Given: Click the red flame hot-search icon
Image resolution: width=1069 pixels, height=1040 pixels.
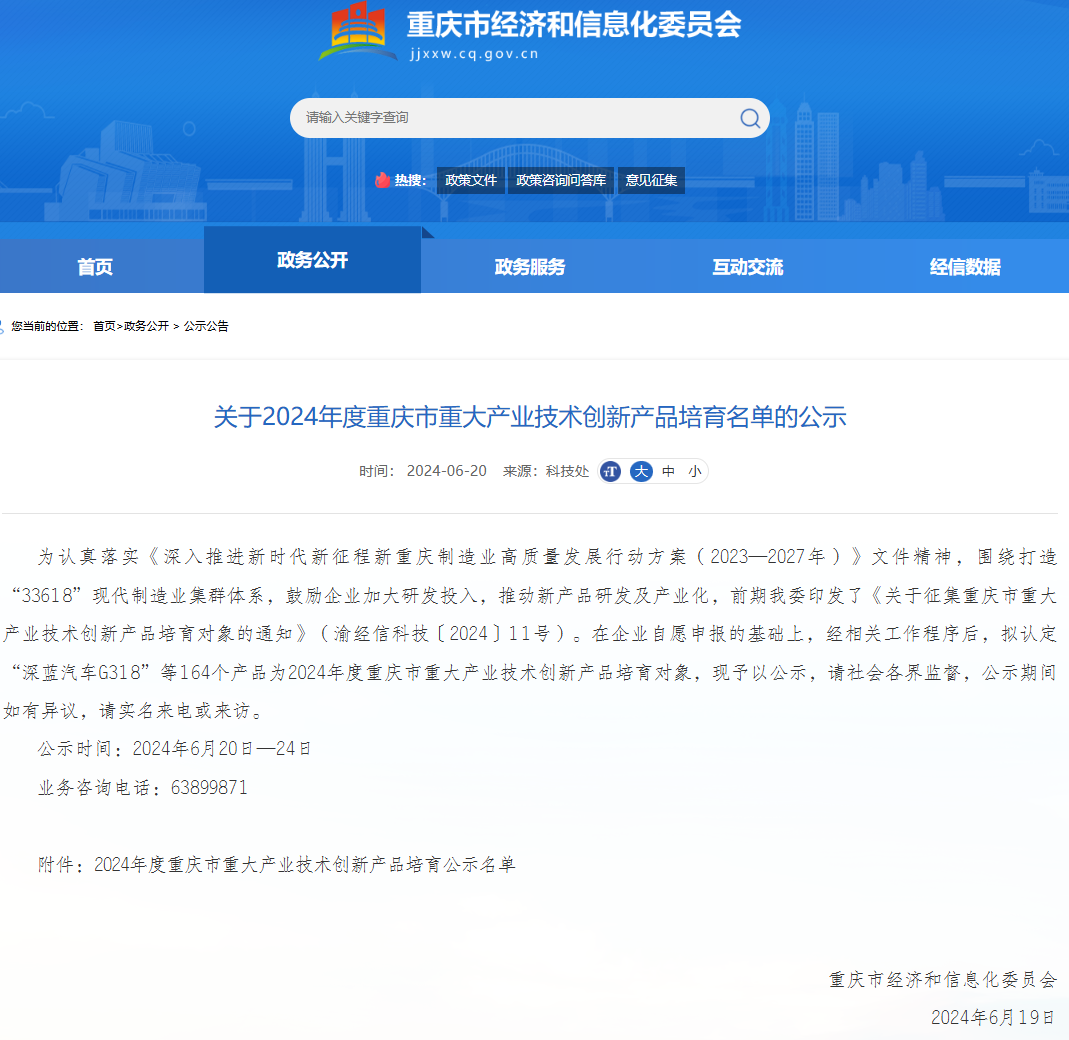Looking at the screenshot, I should pyautogui.click(x=382, y=180).
